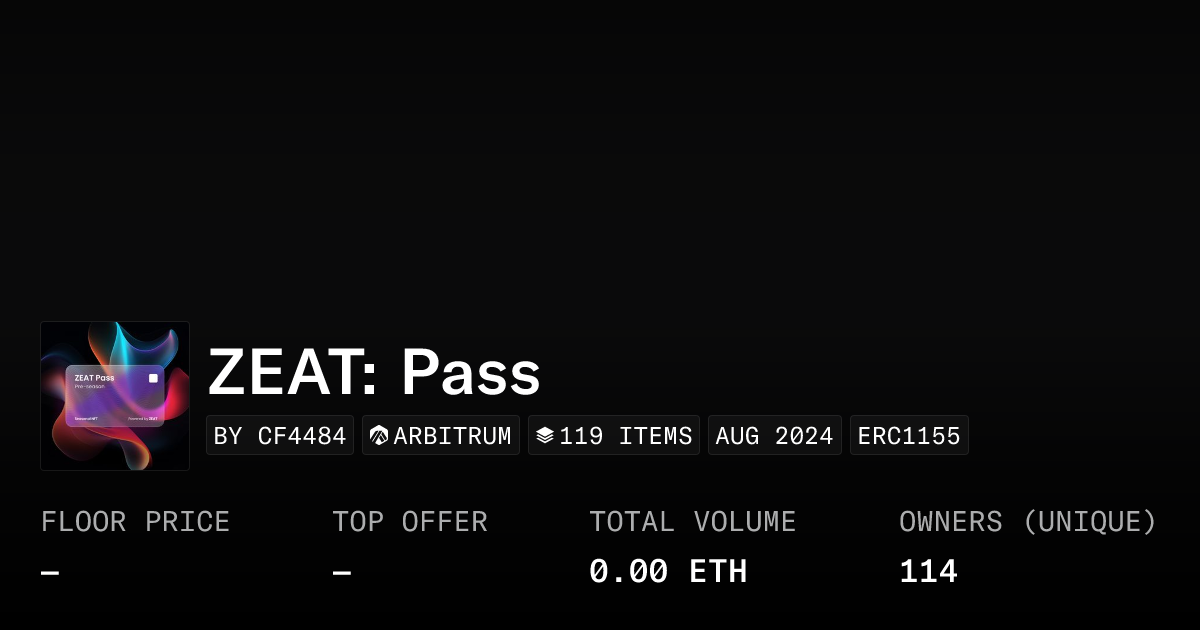
Task: Click the Arbitrum logo icon
Action: tap(379, 436)
